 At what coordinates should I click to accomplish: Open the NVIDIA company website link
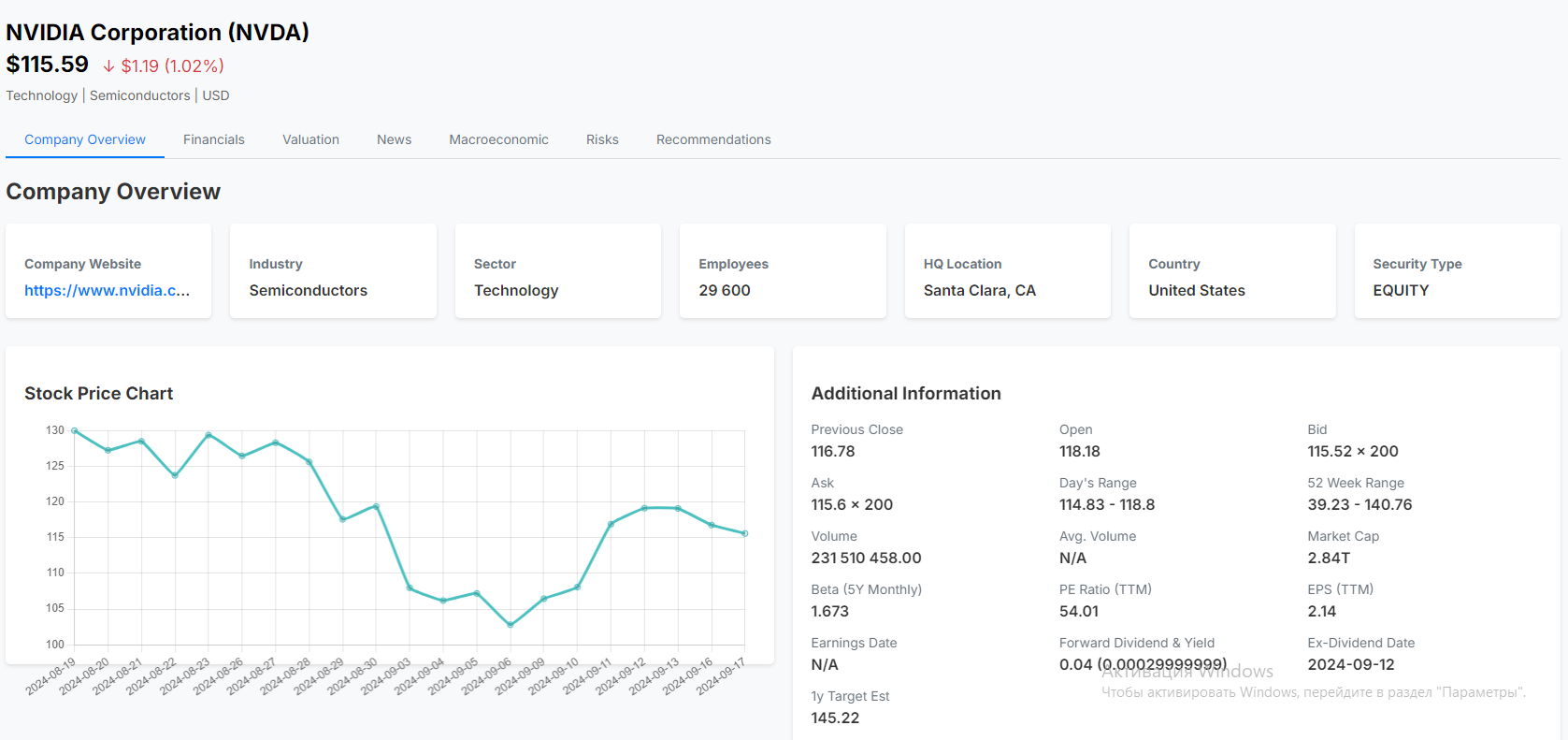[x=107, y=290]
